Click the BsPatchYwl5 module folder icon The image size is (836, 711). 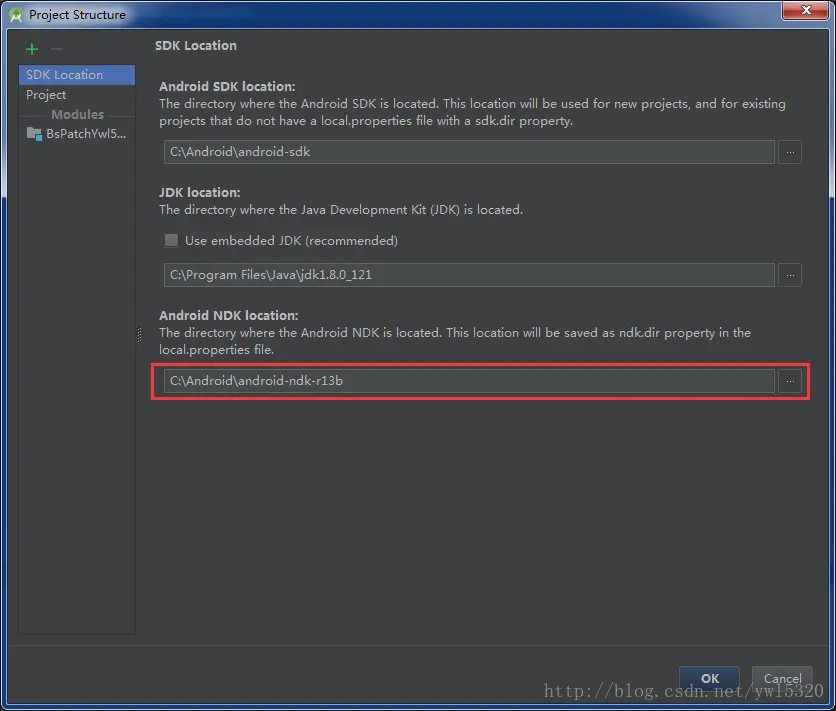pos(34,134)
